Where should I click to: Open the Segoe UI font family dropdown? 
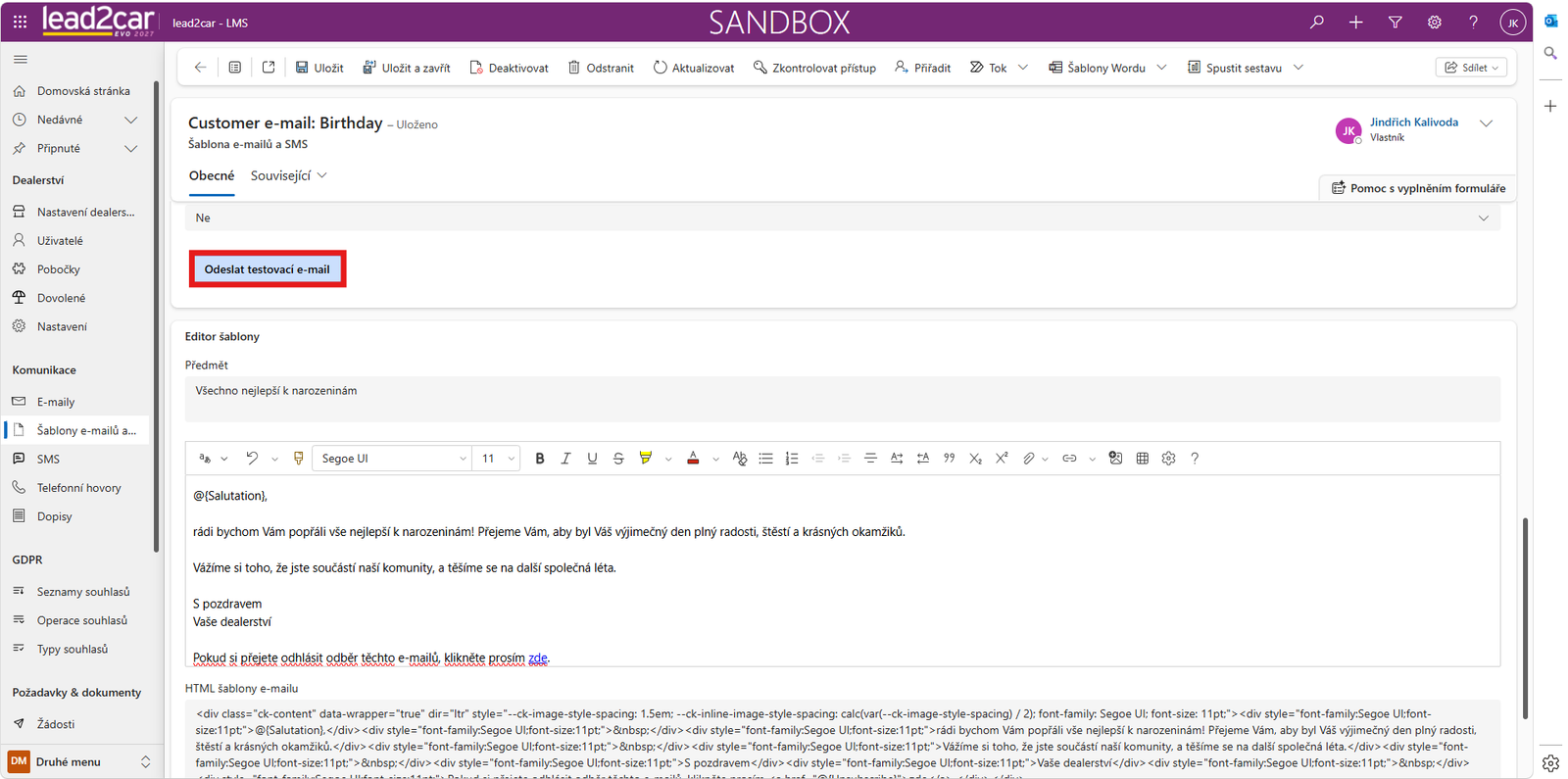[x=392, y=459]
